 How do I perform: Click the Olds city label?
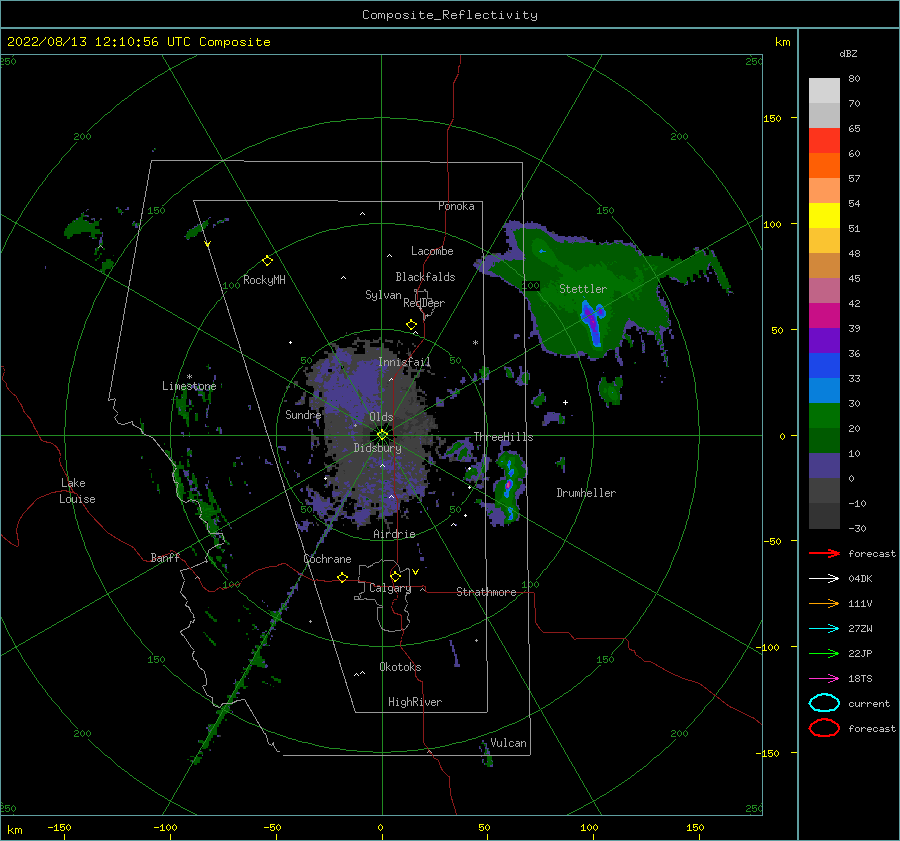click(381, 417)
